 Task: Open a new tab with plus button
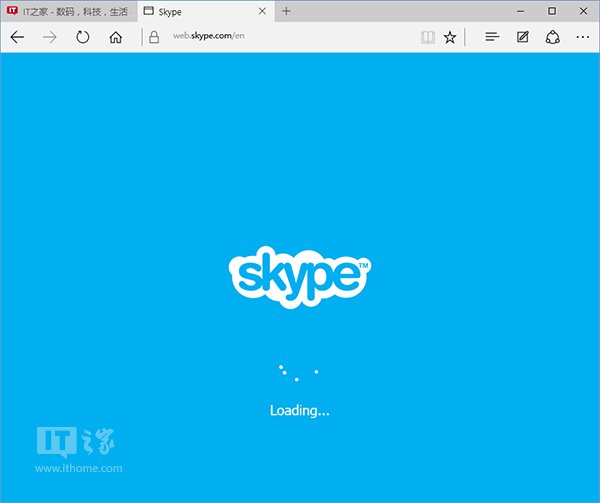(x=286, y=11)
